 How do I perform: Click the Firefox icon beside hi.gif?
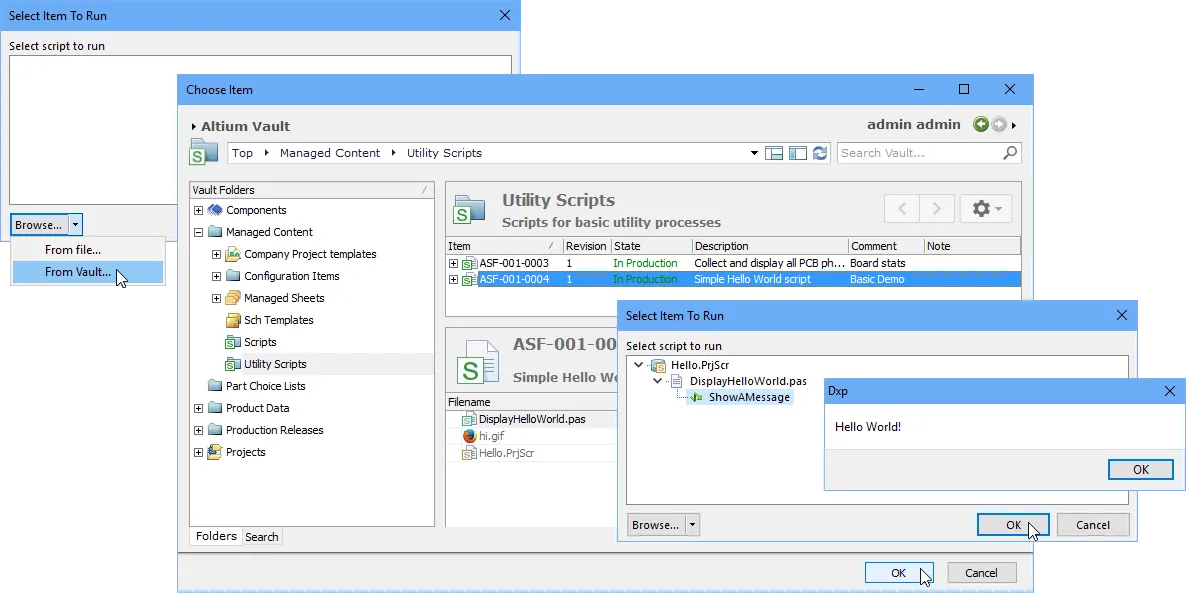point(469,436)
